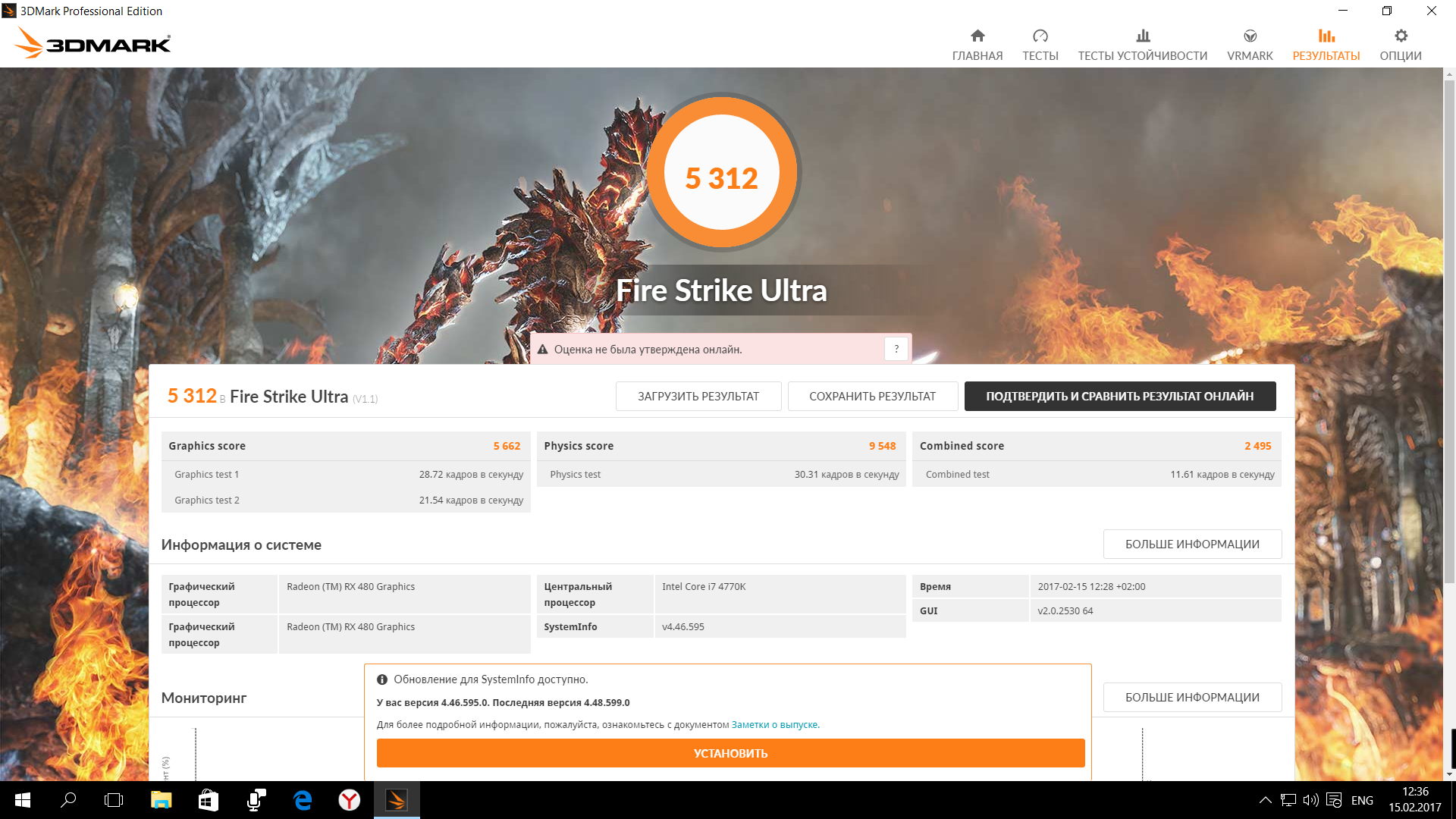Click the vertical scrollbar down arrow
The image size is (1456, 819).
1449,774
